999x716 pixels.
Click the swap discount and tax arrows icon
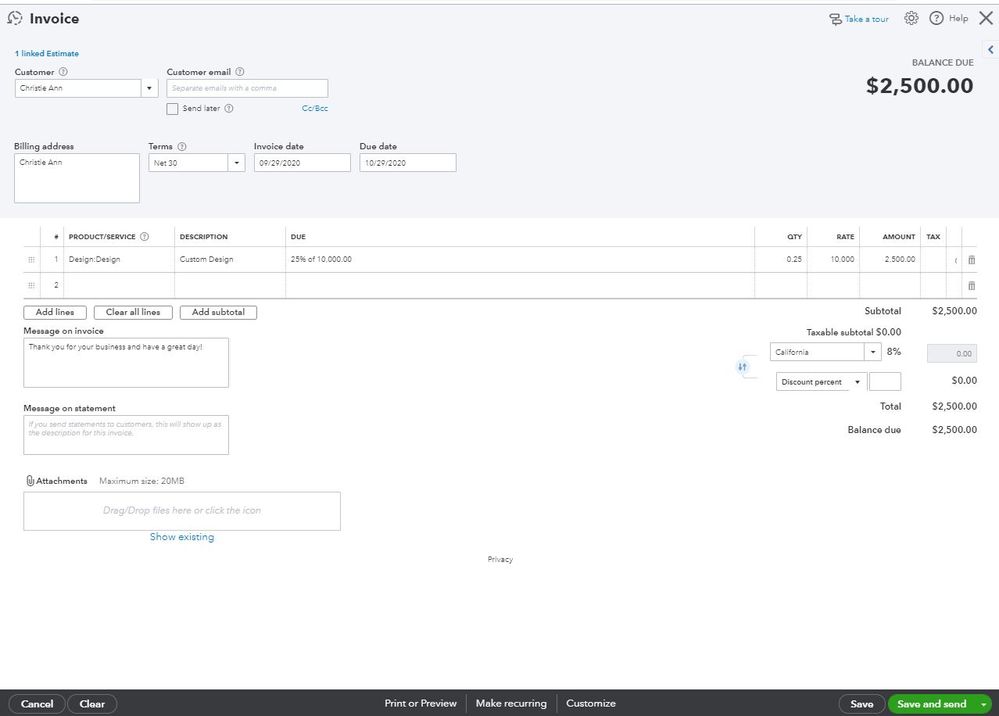[742, 367]
